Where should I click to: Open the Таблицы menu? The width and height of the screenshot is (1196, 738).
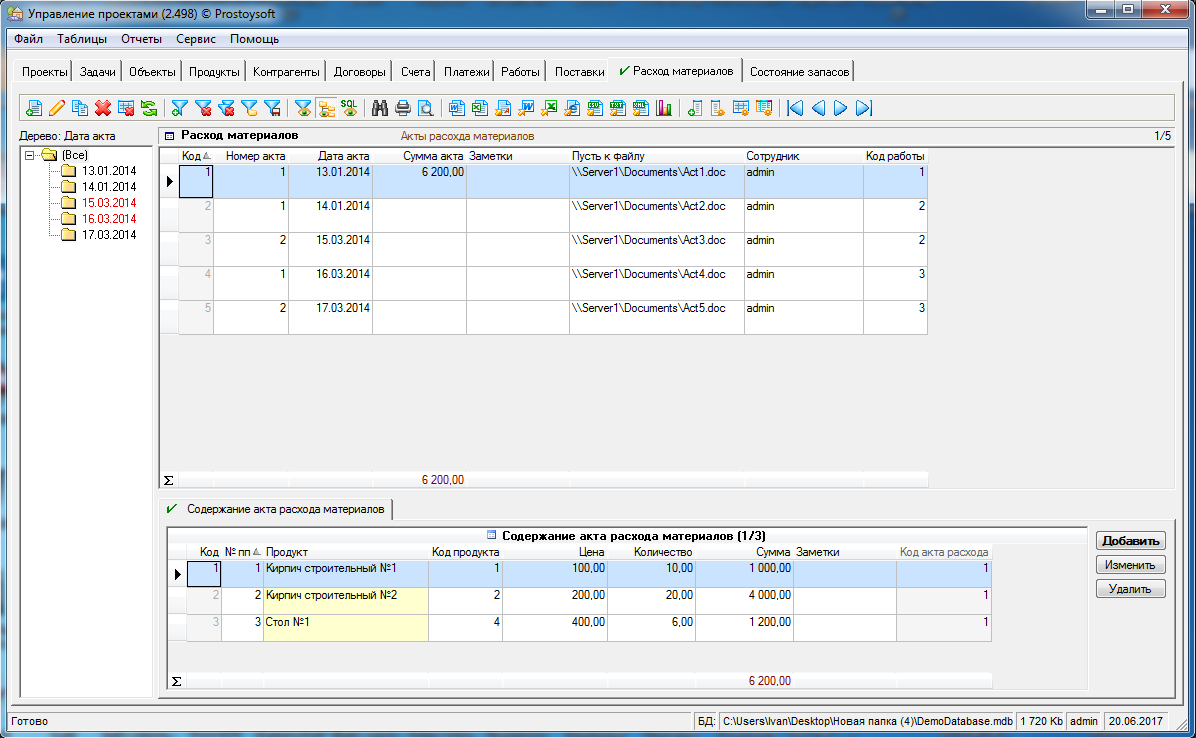pos(82,39)
